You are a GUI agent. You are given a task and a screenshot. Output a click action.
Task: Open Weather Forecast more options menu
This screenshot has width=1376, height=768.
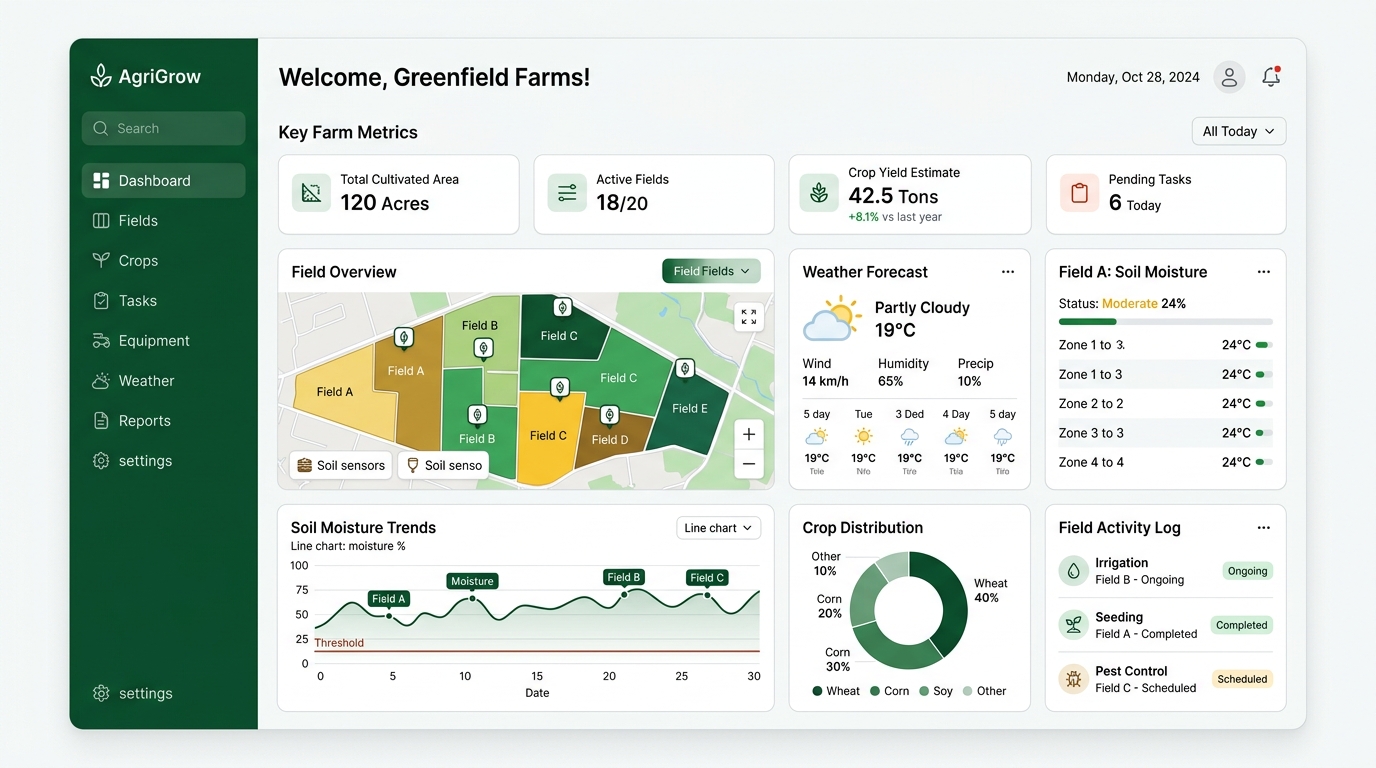click(1008, 272)
